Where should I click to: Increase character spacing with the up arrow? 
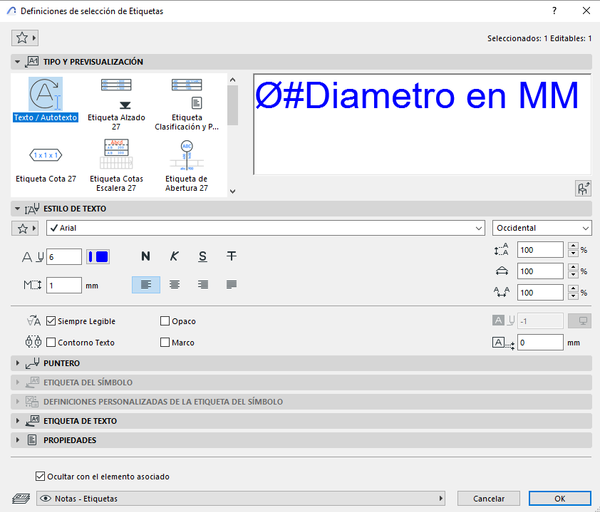tap(573, 289)
